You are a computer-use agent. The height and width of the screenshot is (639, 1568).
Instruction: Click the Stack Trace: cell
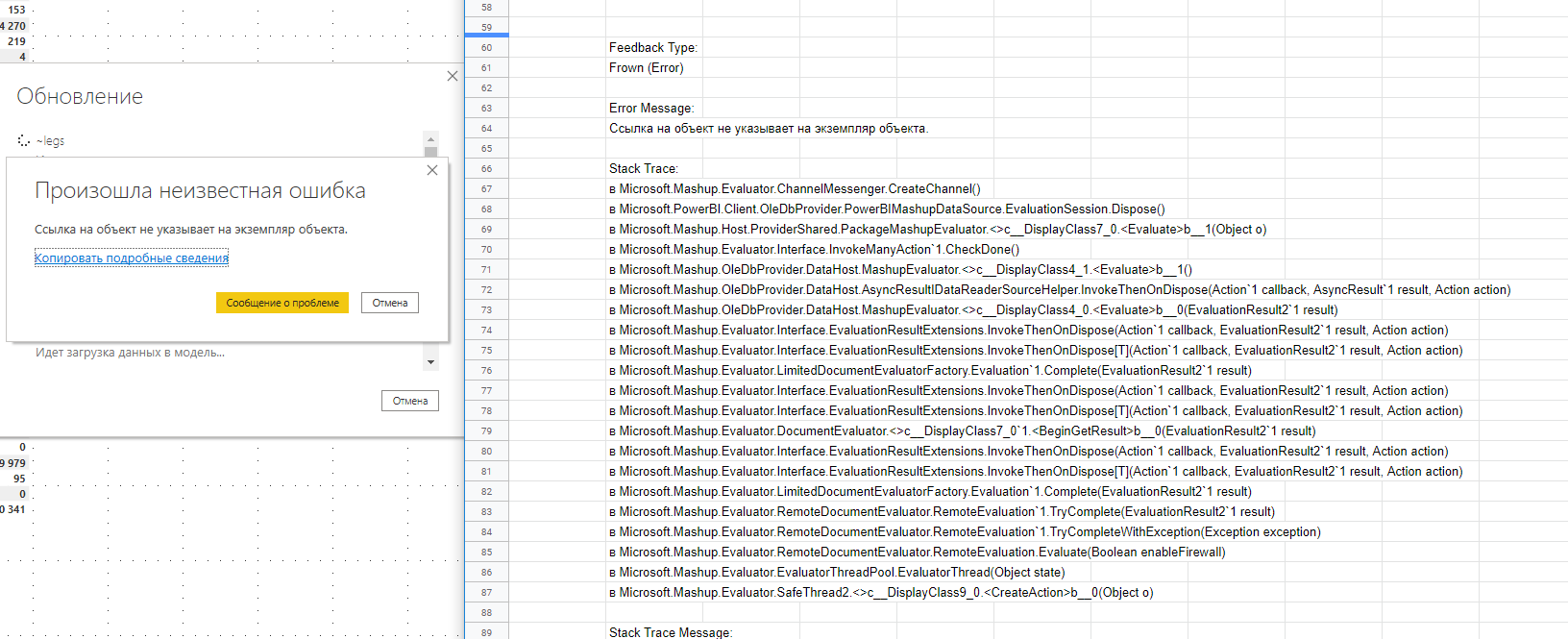coord(644,168)
